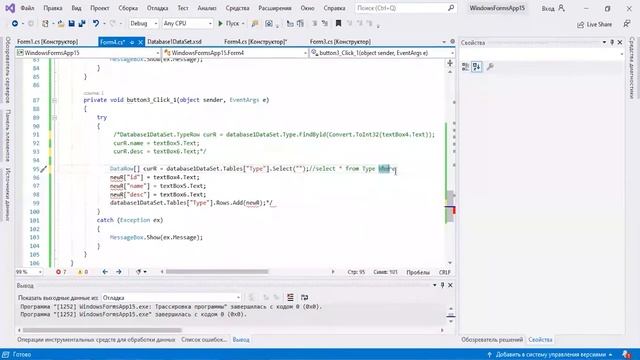Open the Проект menu
The height and width of the screenshot is (360, 640).
pos(100,8)
